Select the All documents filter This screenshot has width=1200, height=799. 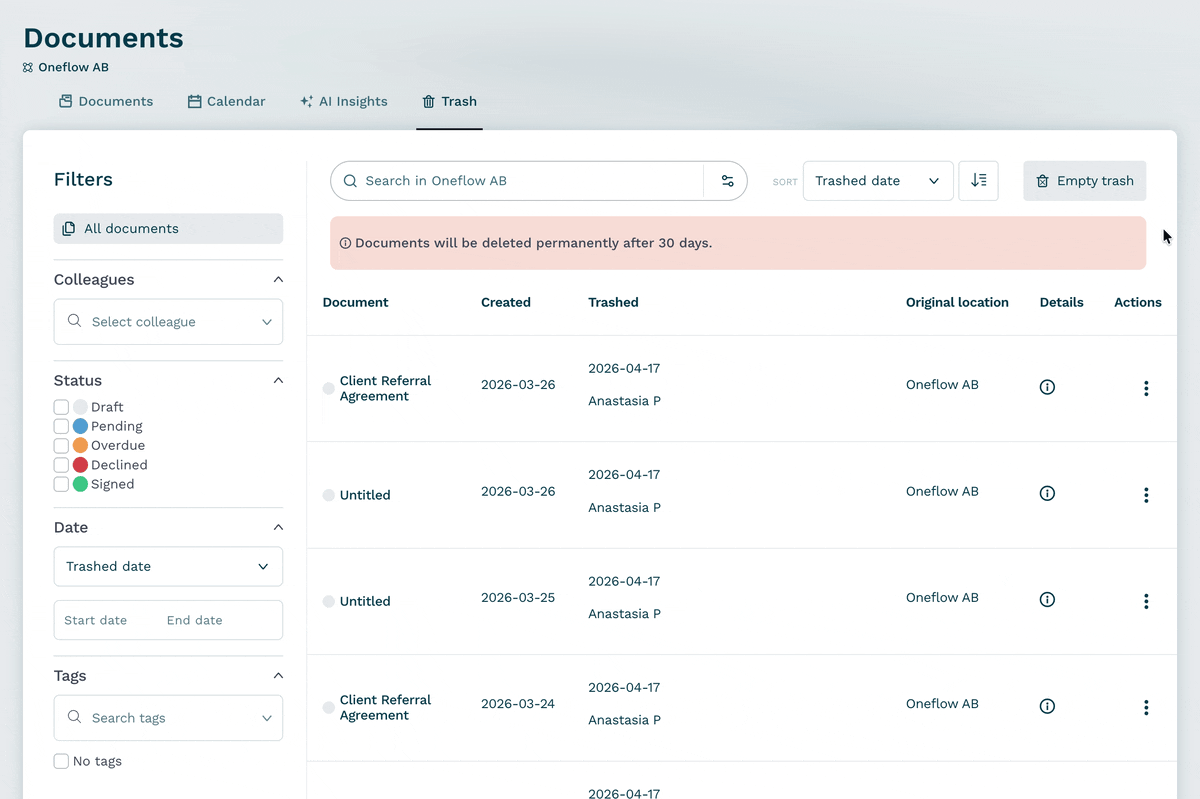(x=168, y=228)
